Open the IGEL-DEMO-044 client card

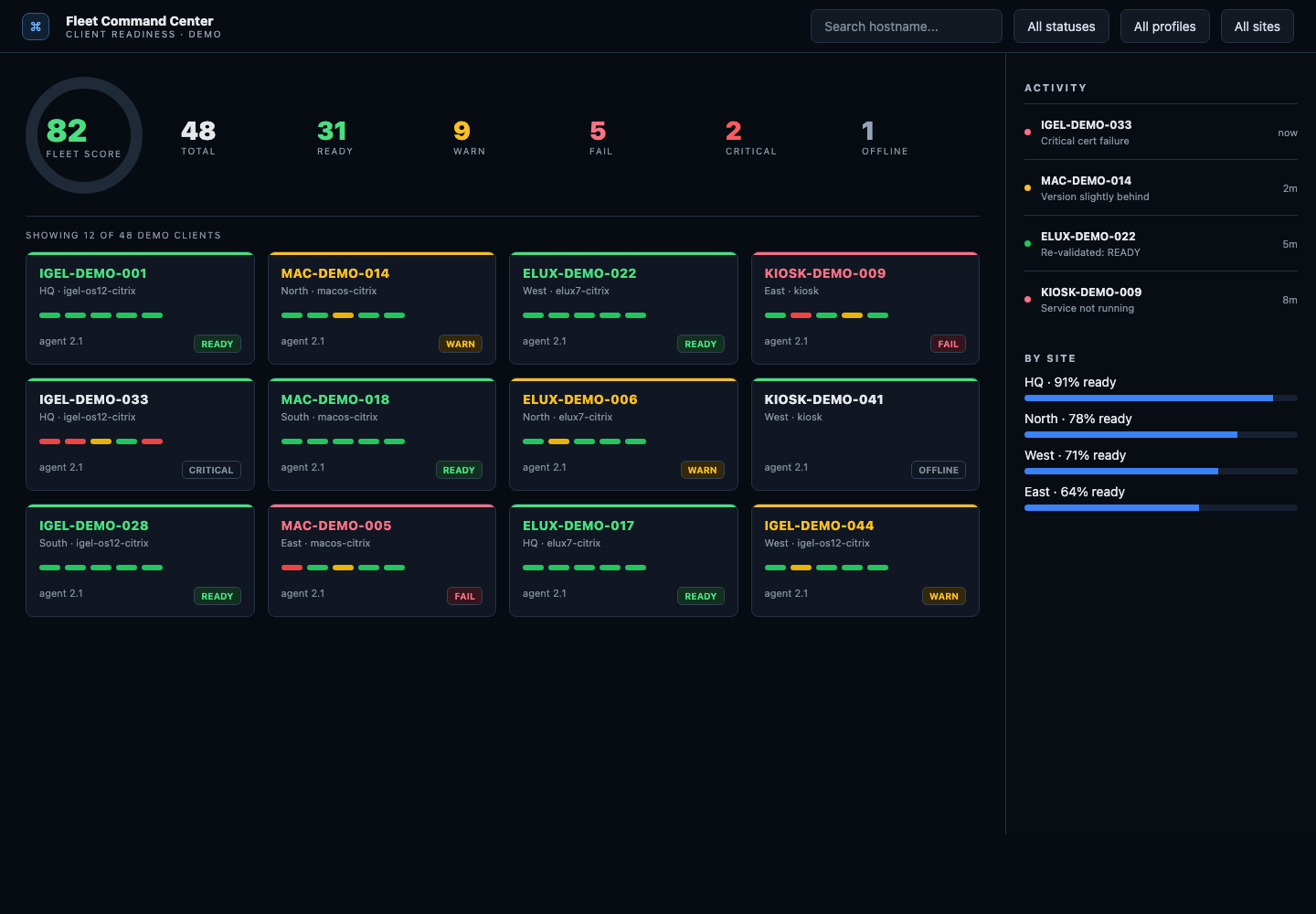pyautogui.click(x=865, y=560)
